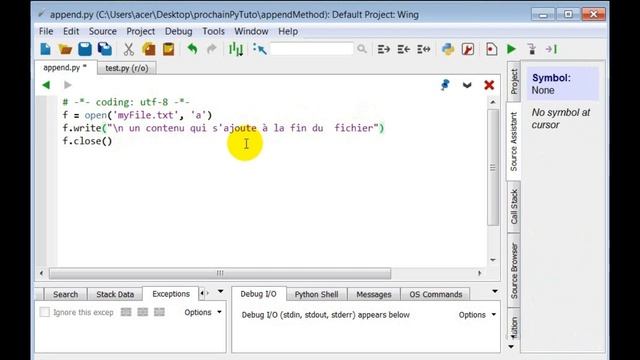Close the editor with the red X

coord(489,85)
